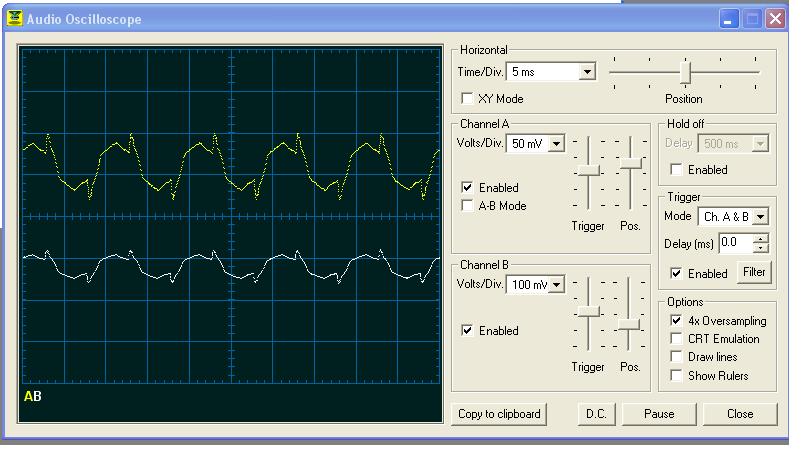The height and width of the screenshot is (452, 803).
Task: Turn off 4x Oversampling option
Action: tap(677, 321)
